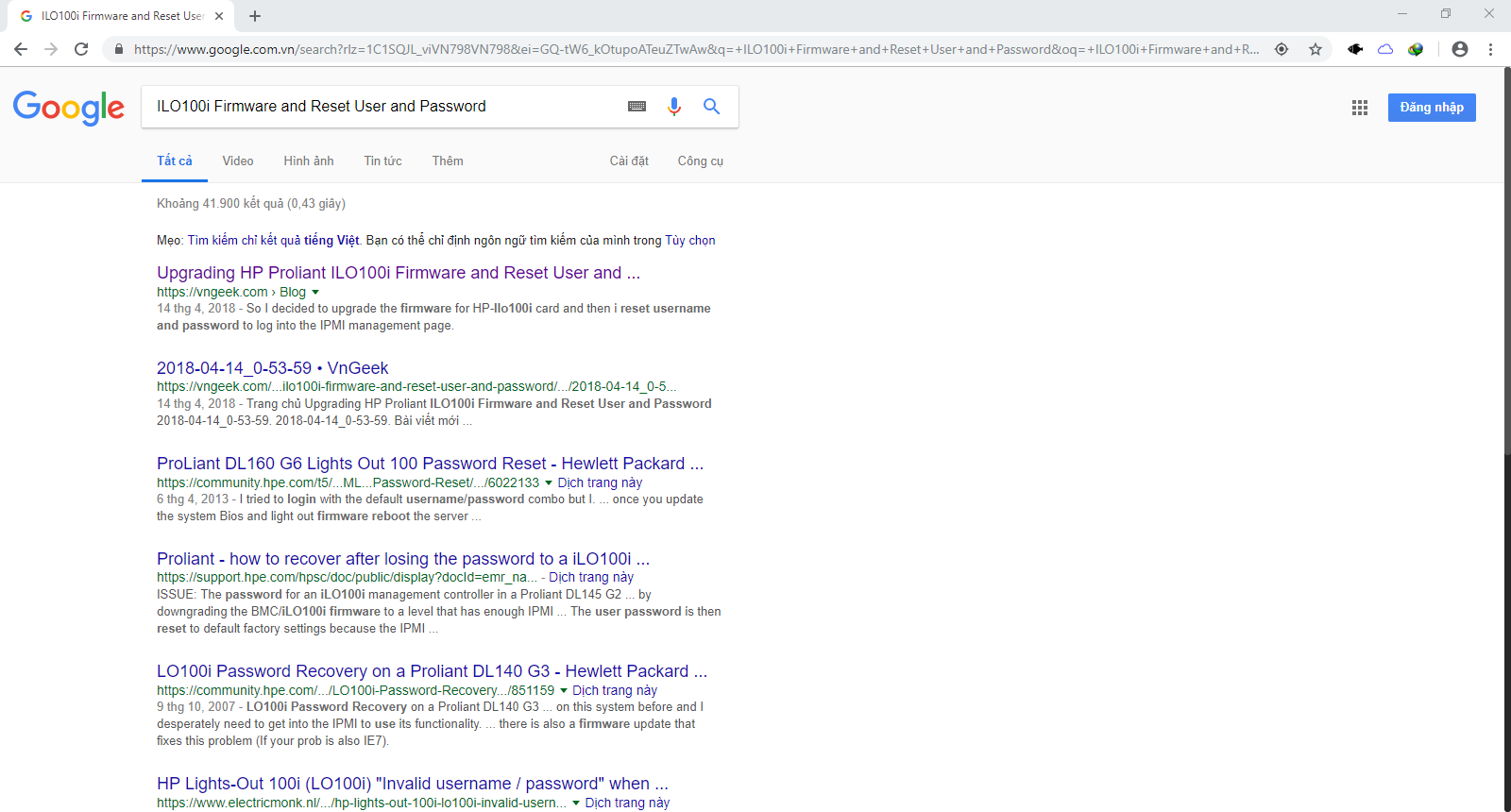Open the location permission icon in address bar

point(1282,49)
